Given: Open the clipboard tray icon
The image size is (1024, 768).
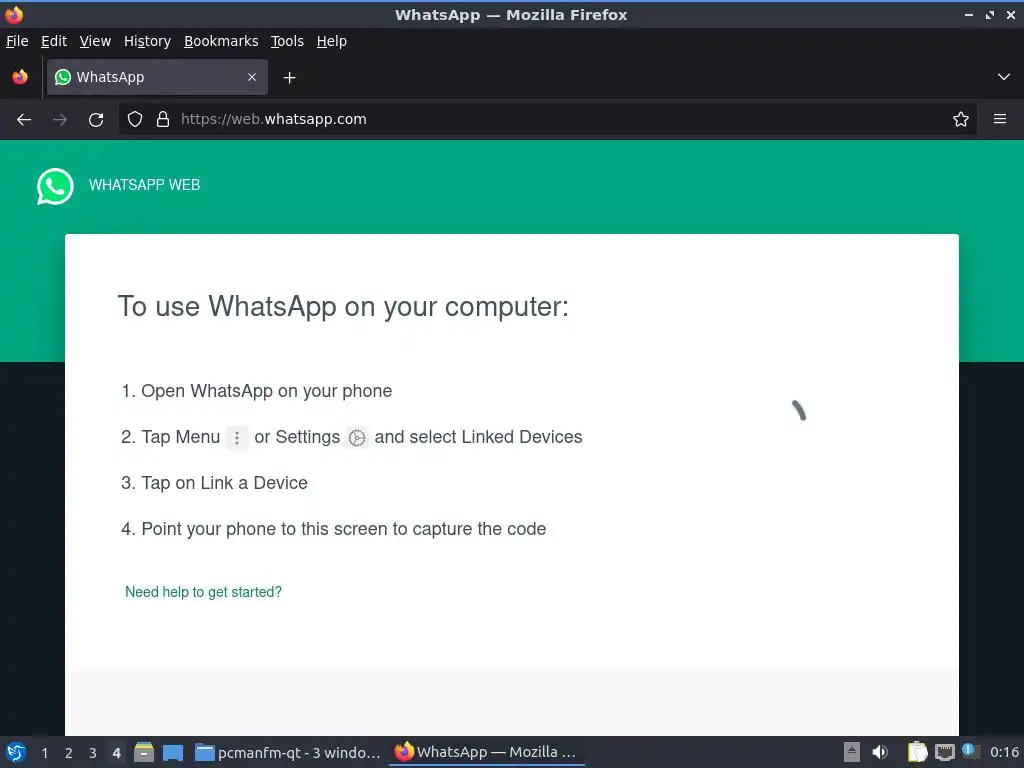Looking at the screenshot, I should point(917,752).
